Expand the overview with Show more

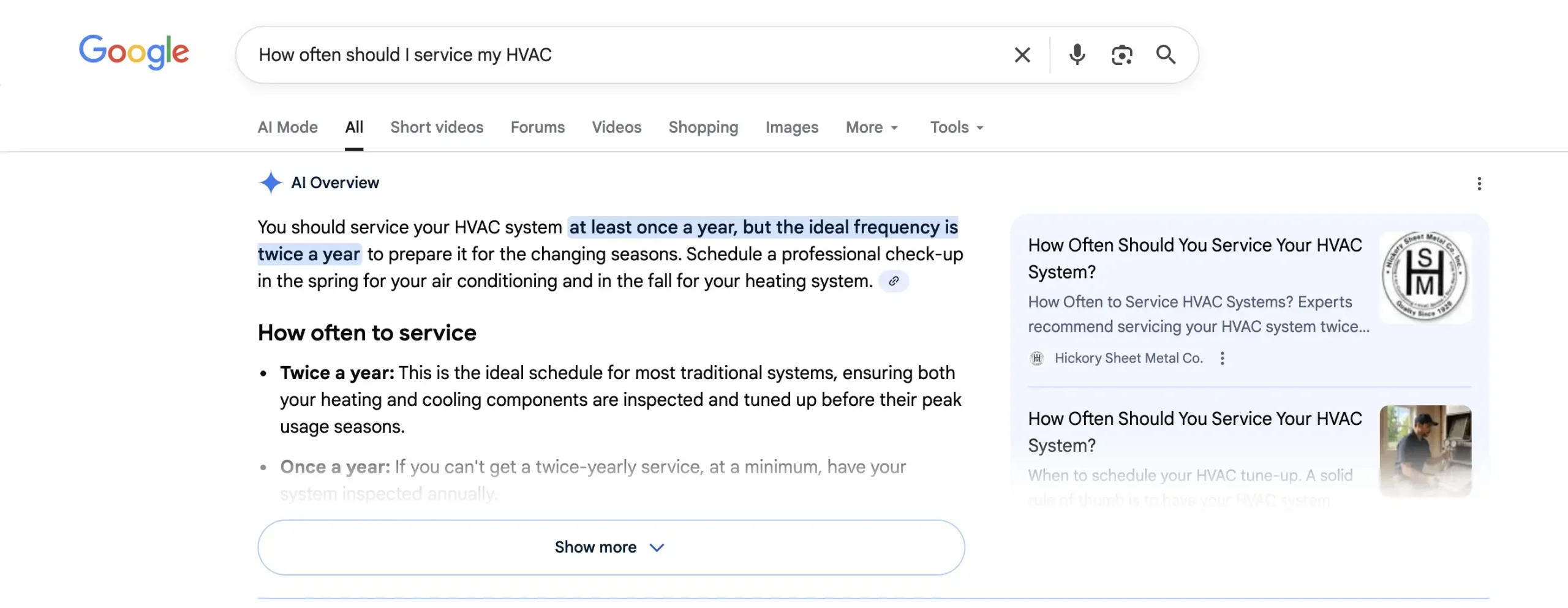pos(611,547)
